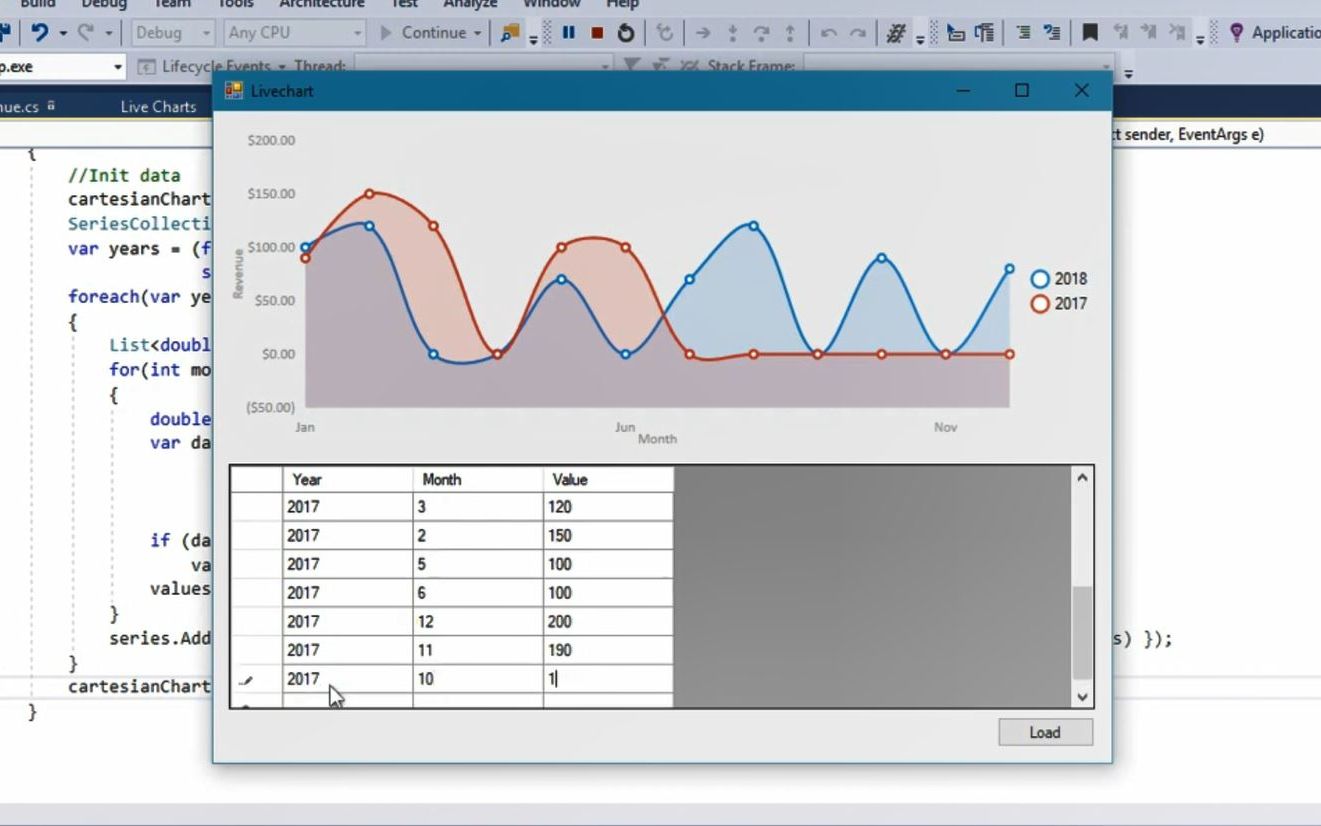Select the Value cell containing 200
The width and height of the screenshot is (1321, 826).
[x=608, y=621]
